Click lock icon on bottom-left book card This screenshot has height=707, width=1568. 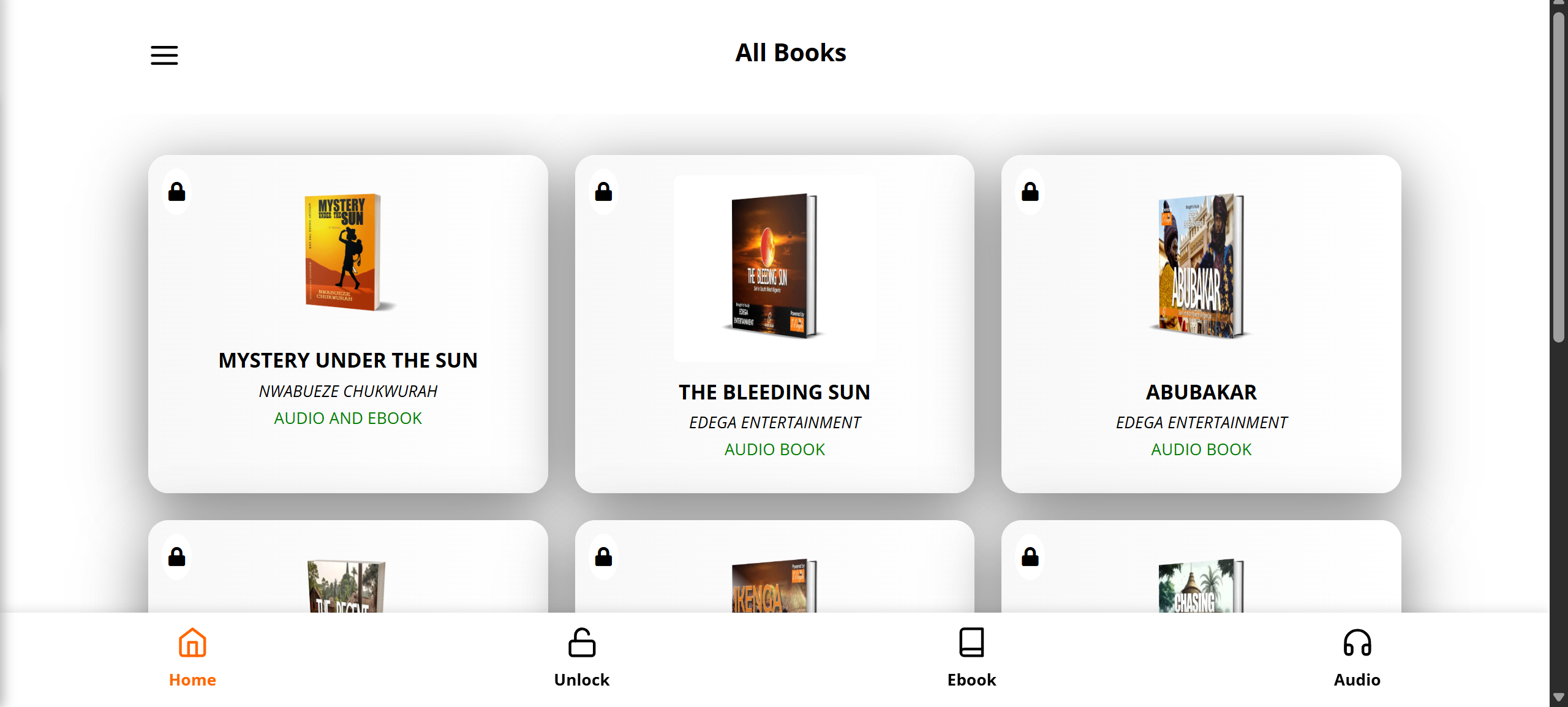(x=177, y=557)
